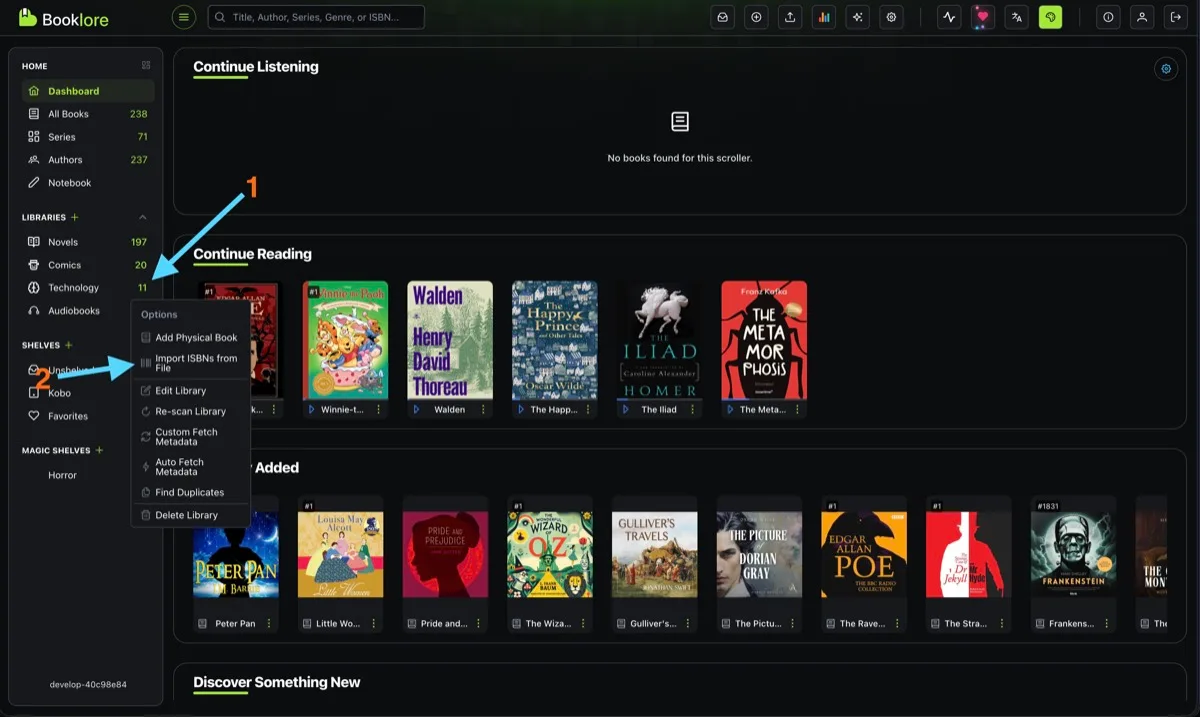Open the three-dot menu for Peter Pan
This screenshot has height=717, width=1200.
(269, 623)
